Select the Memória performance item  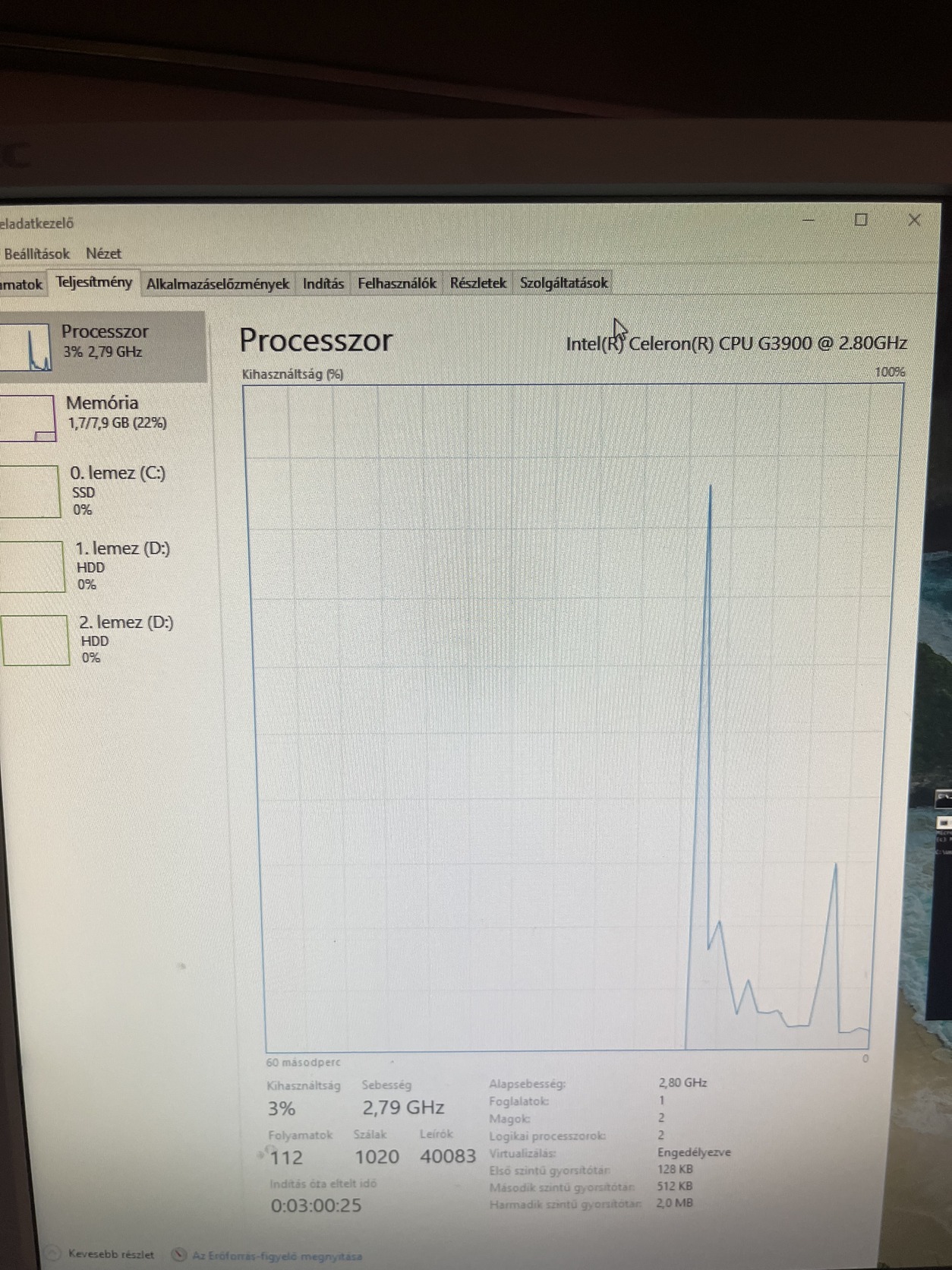(x=104, y=416)
